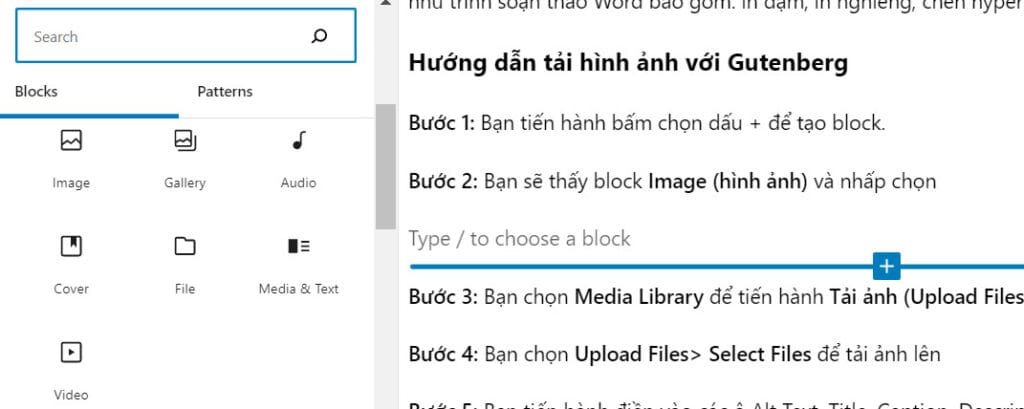The height and width of the screenshot is (409, 1024).
Task: Click the 'Bước 4' Upload Files paragraph
Action: pyautogui.click(x=674, y=354)
